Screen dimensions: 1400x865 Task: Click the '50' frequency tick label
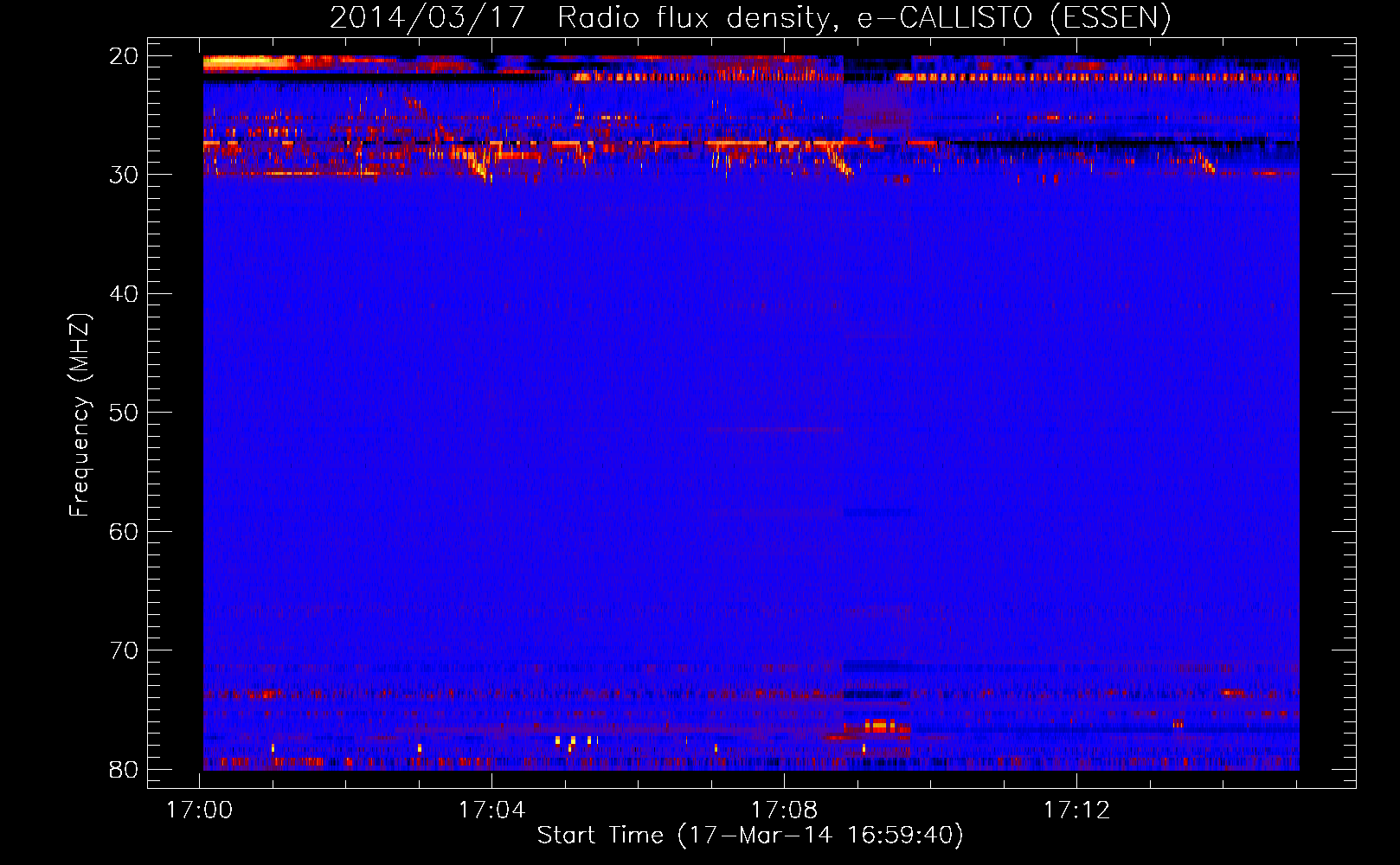pyautogui.click(x=124, y=413)
